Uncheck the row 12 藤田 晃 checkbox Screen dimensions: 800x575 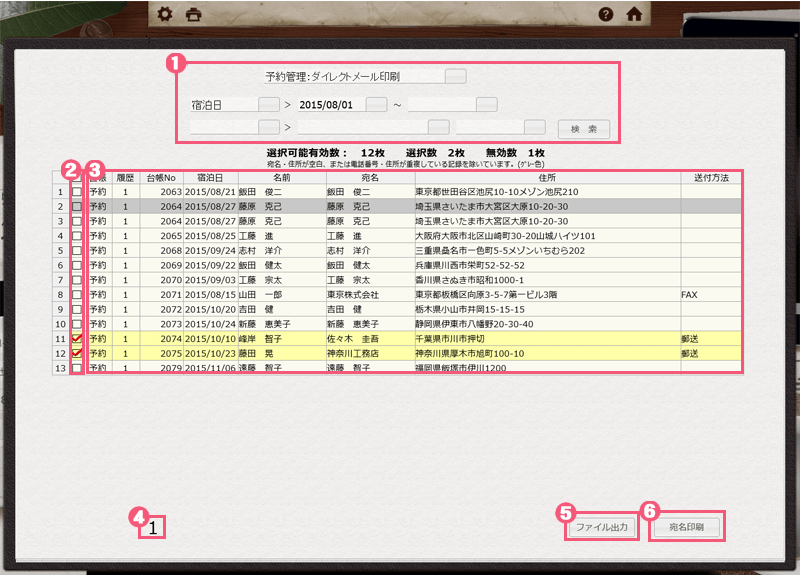77,353
